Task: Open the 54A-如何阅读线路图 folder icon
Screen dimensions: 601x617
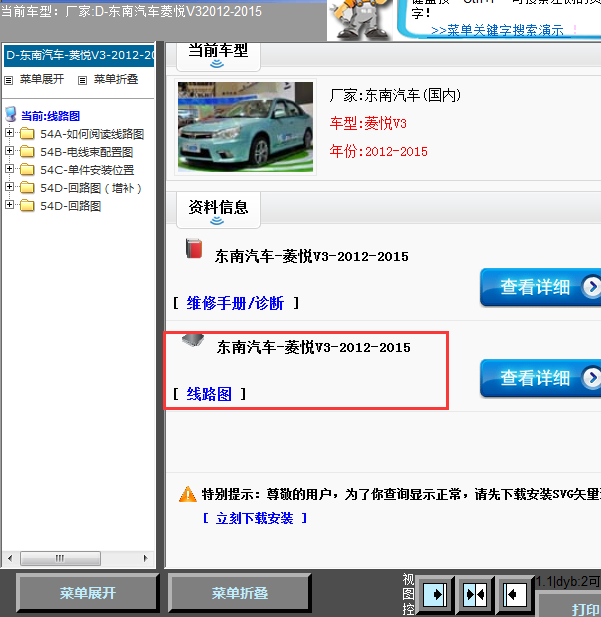Action: coord(27,134)
